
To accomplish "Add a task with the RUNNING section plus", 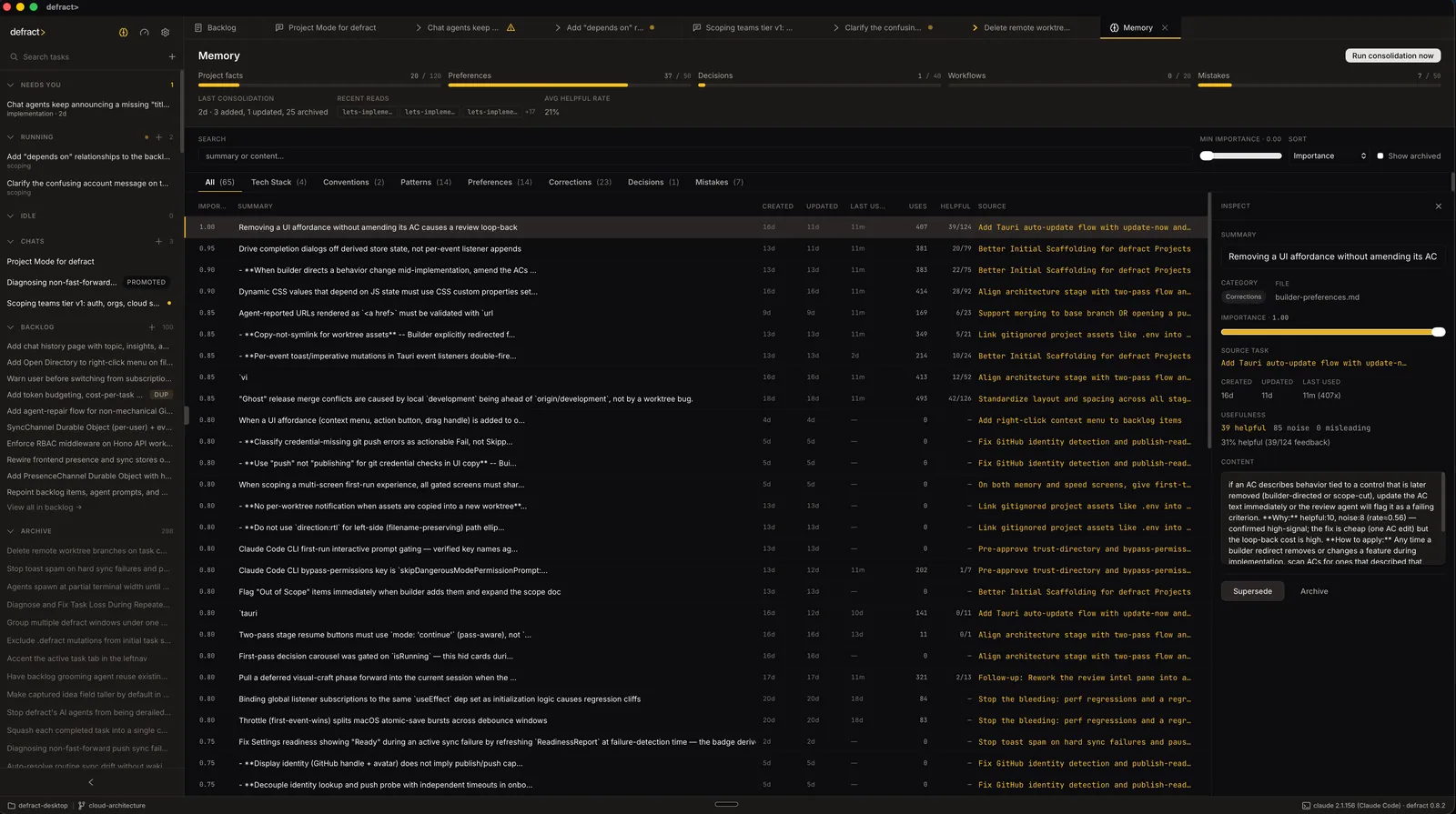I will 158,137.
